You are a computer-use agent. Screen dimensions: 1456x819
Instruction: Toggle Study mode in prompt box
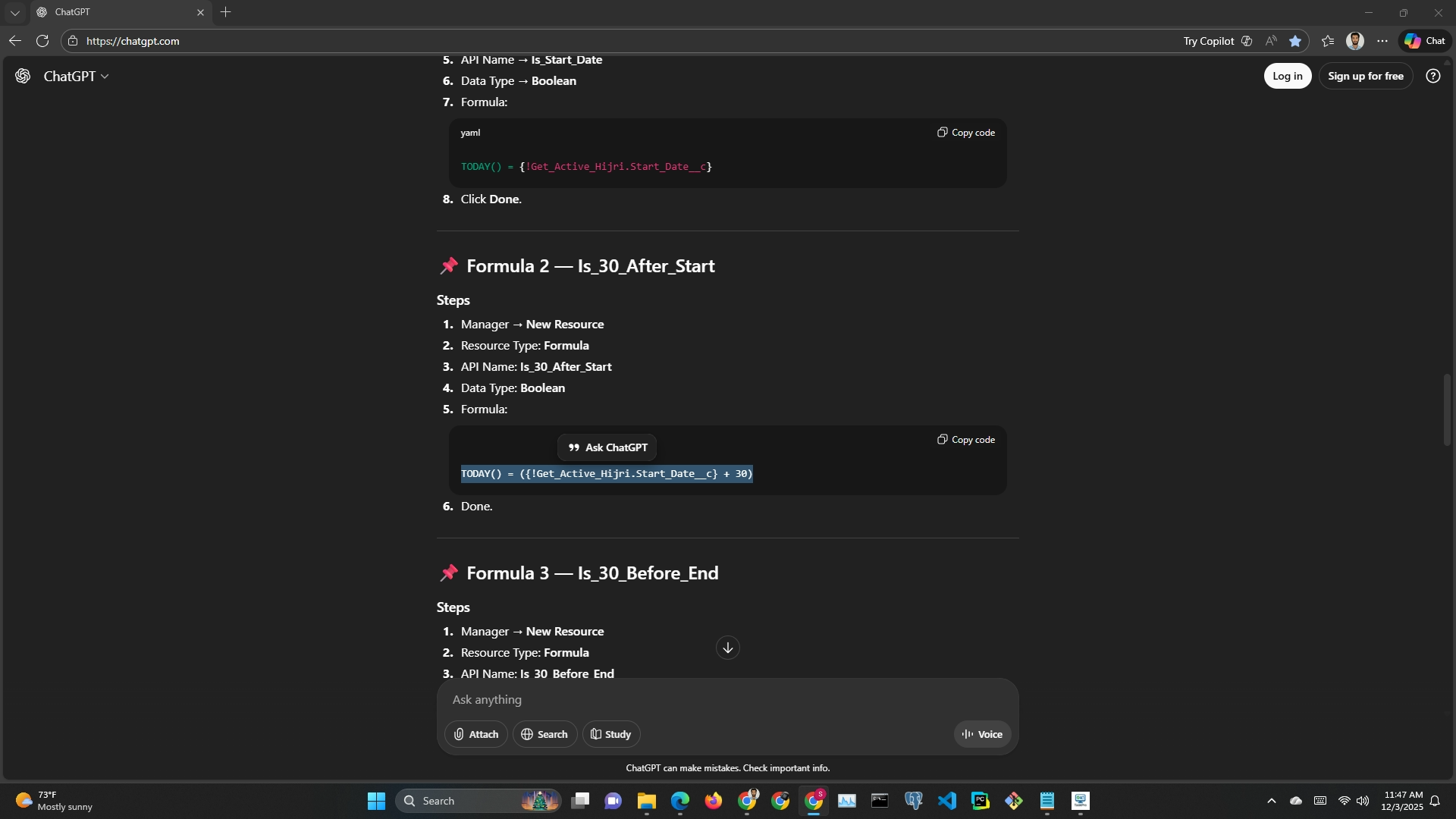(610, 734)
